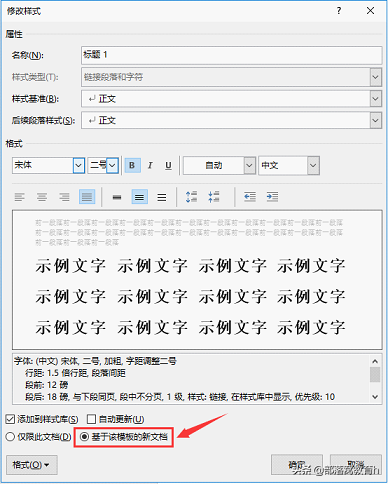388x484 pixels.
Task: Apply justified alignment to paragraph
Action: point(87,197)
